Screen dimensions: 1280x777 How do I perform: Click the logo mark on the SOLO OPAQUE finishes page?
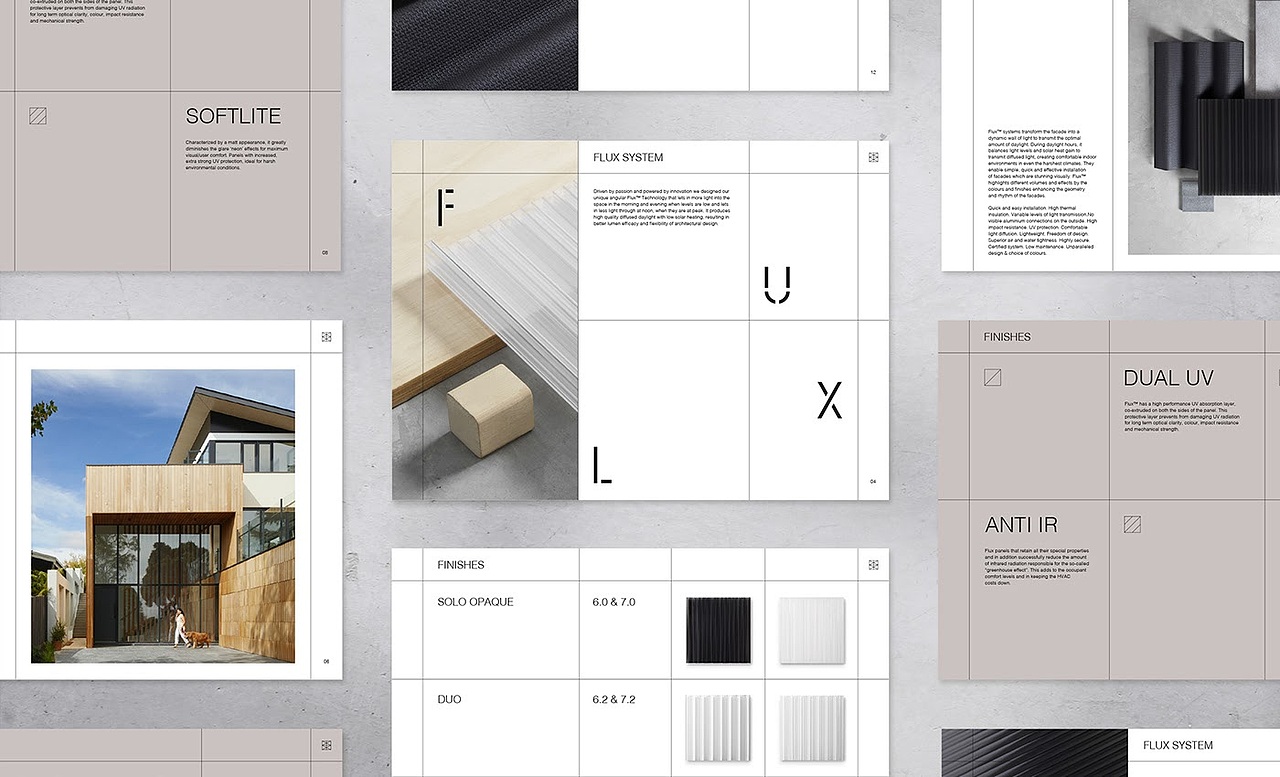(873, 565)
